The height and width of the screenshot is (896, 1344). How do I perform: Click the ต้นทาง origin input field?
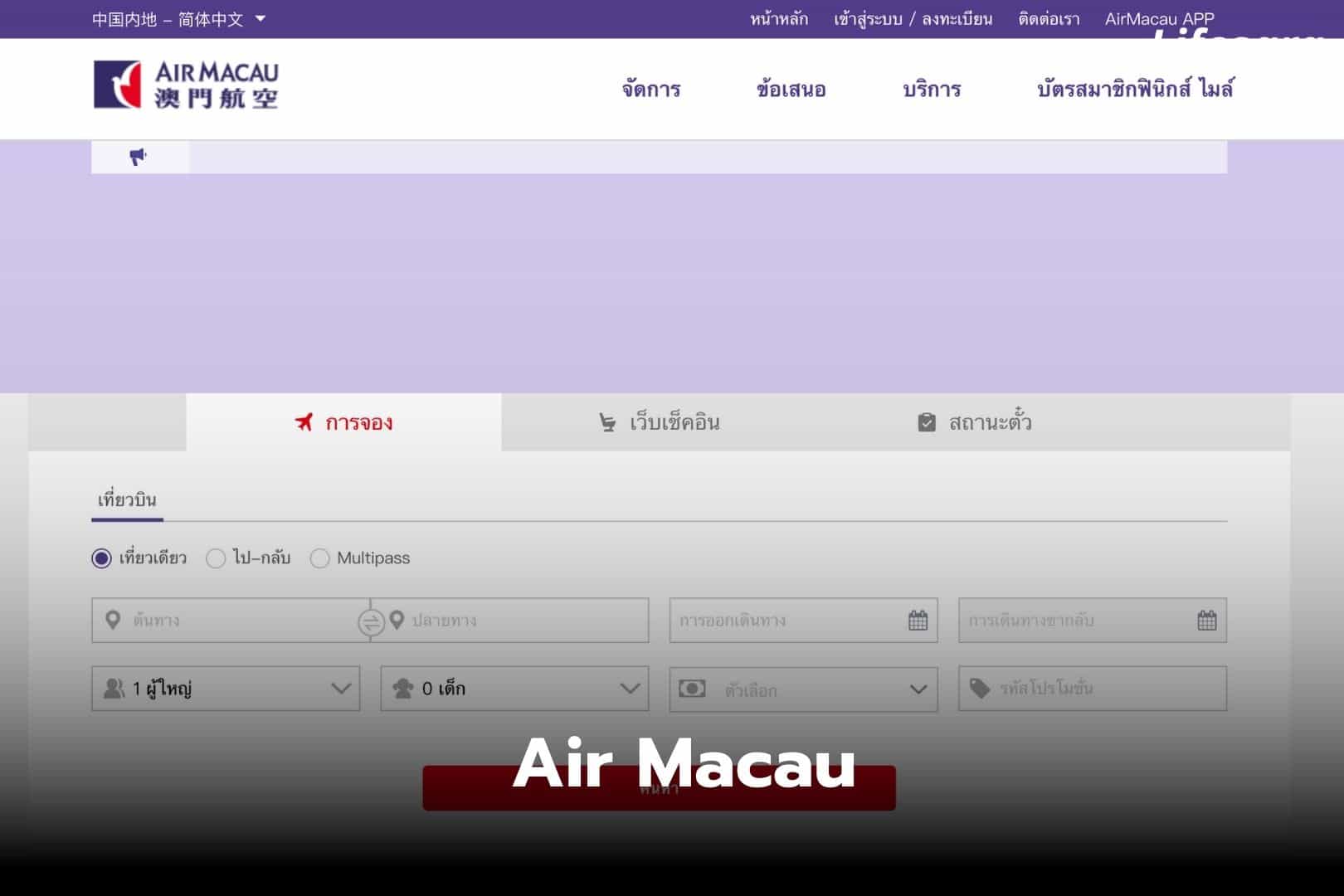click(x=231, y=621)
